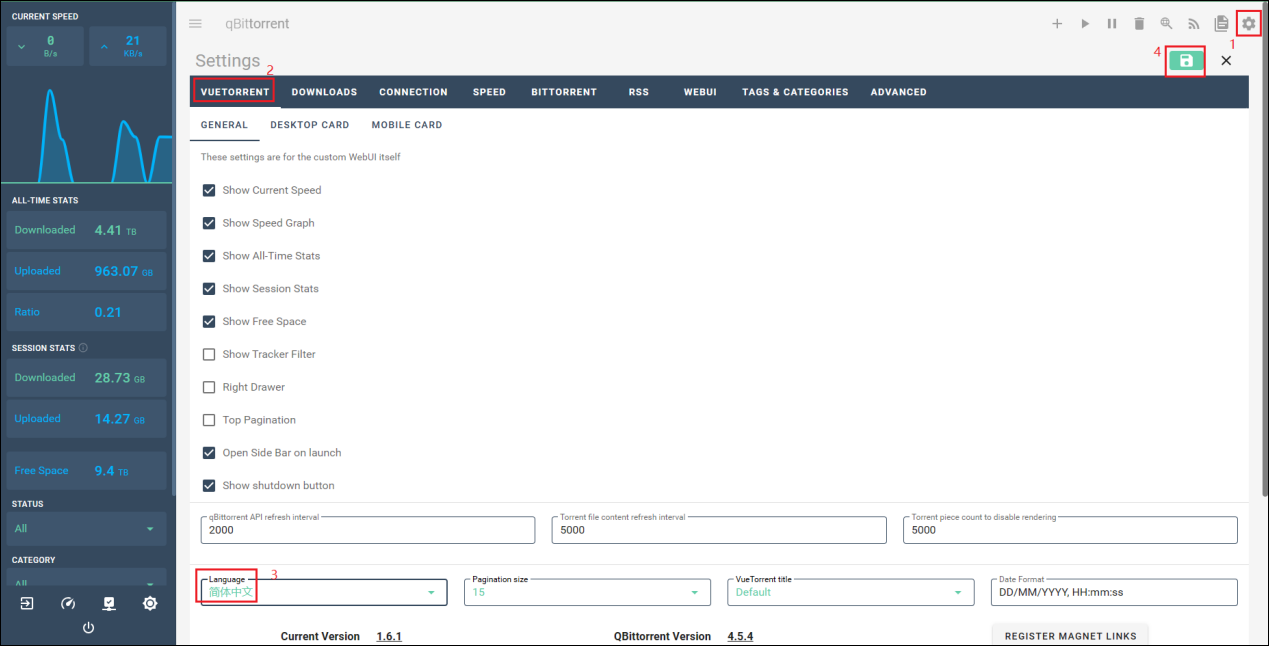
Task: Uncheck Show Speed Graph
Action: pyautogui.click(x=209, y=223)
